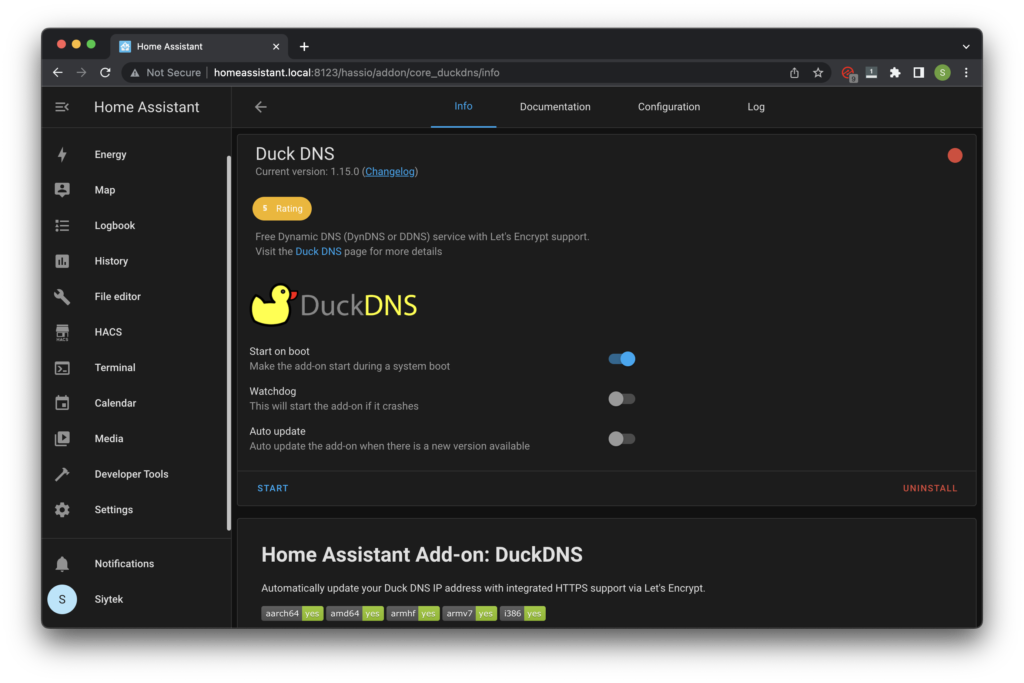Viewport: 1024px width, 683px height.
Task: Click the browser forward arrow
Action: 81,72
